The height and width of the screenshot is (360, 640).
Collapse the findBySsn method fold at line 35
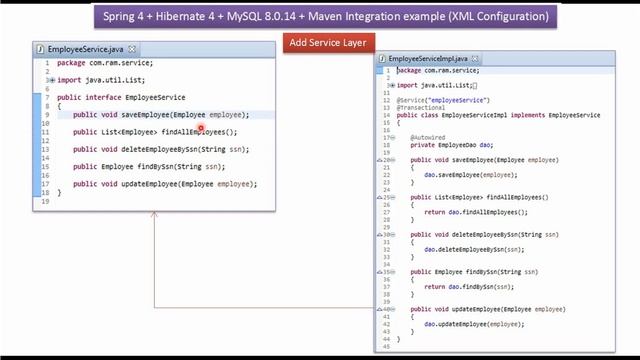[x=393, y=272]
